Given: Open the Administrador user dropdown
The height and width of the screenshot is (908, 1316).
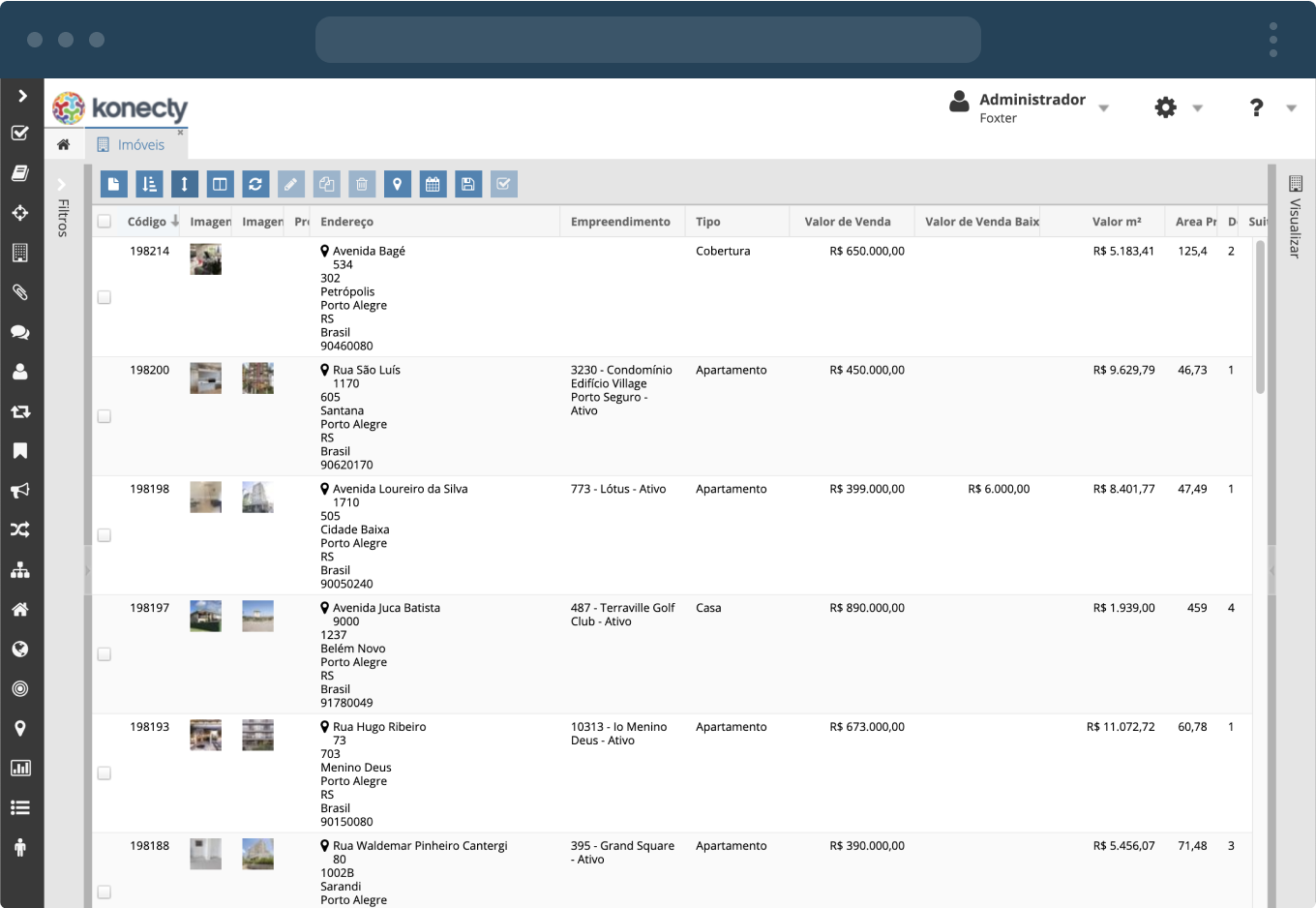Looking at the screenshot, I should tap(1032, 106).
